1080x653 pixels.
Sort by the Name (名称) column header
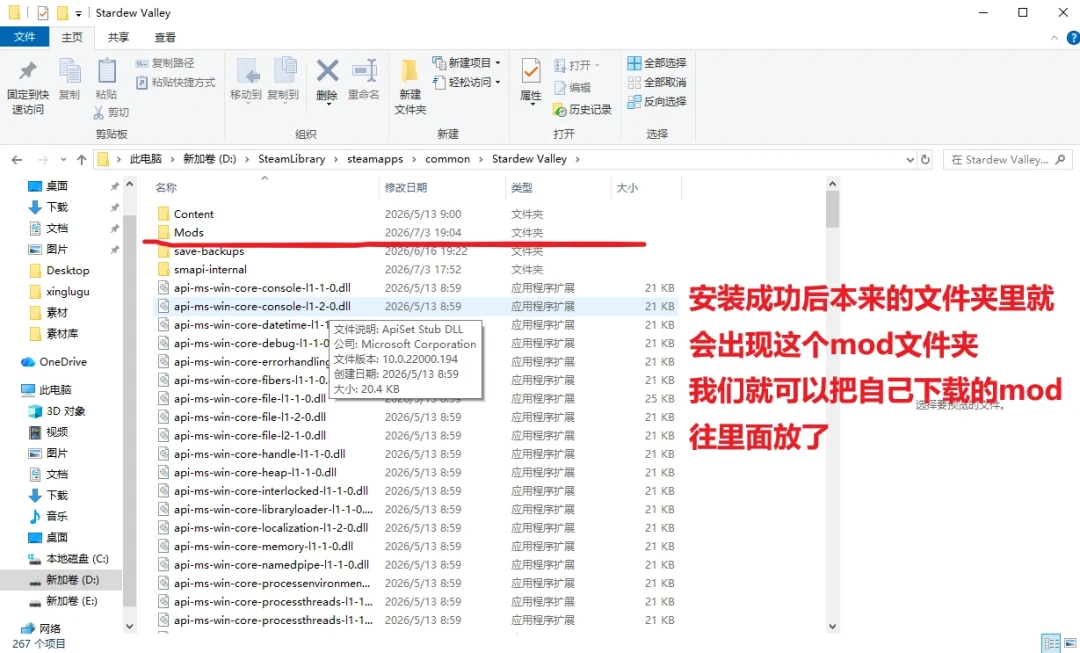[x=166, y=187]
